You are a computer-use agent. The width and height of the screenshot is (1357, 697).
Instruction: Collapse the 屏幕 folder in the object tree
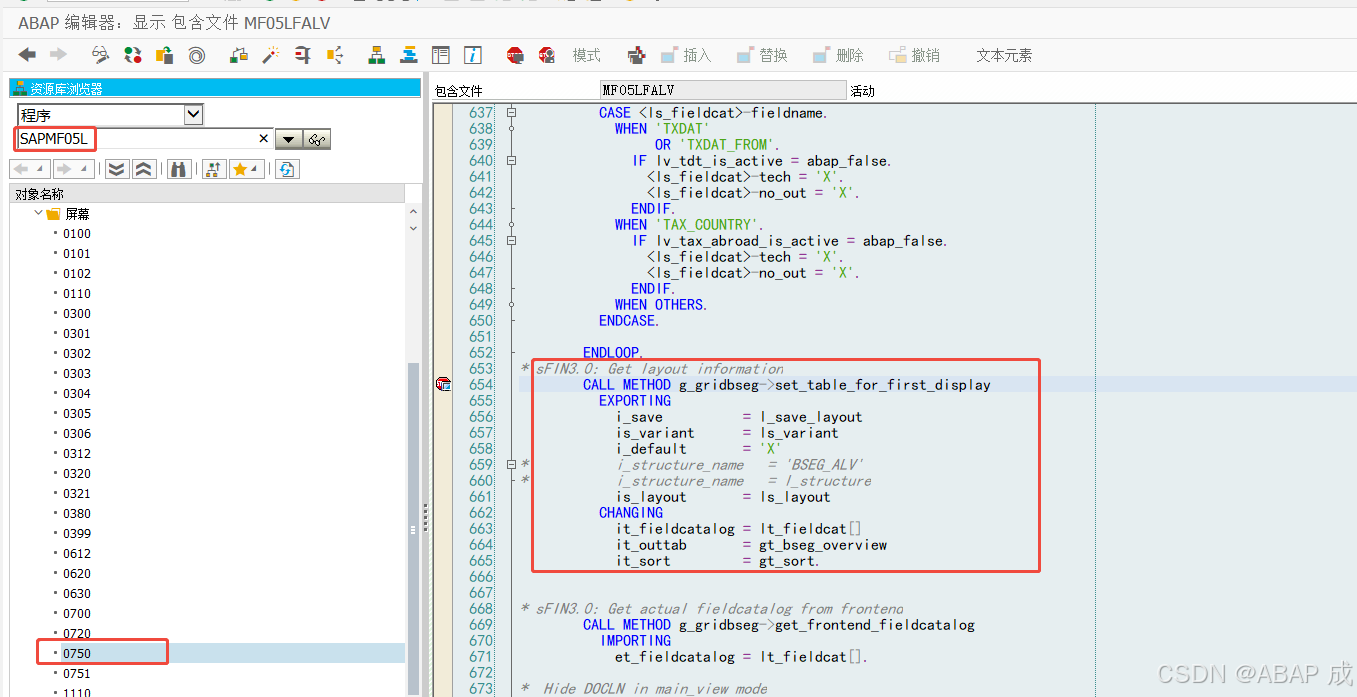(x=37, y=213)
